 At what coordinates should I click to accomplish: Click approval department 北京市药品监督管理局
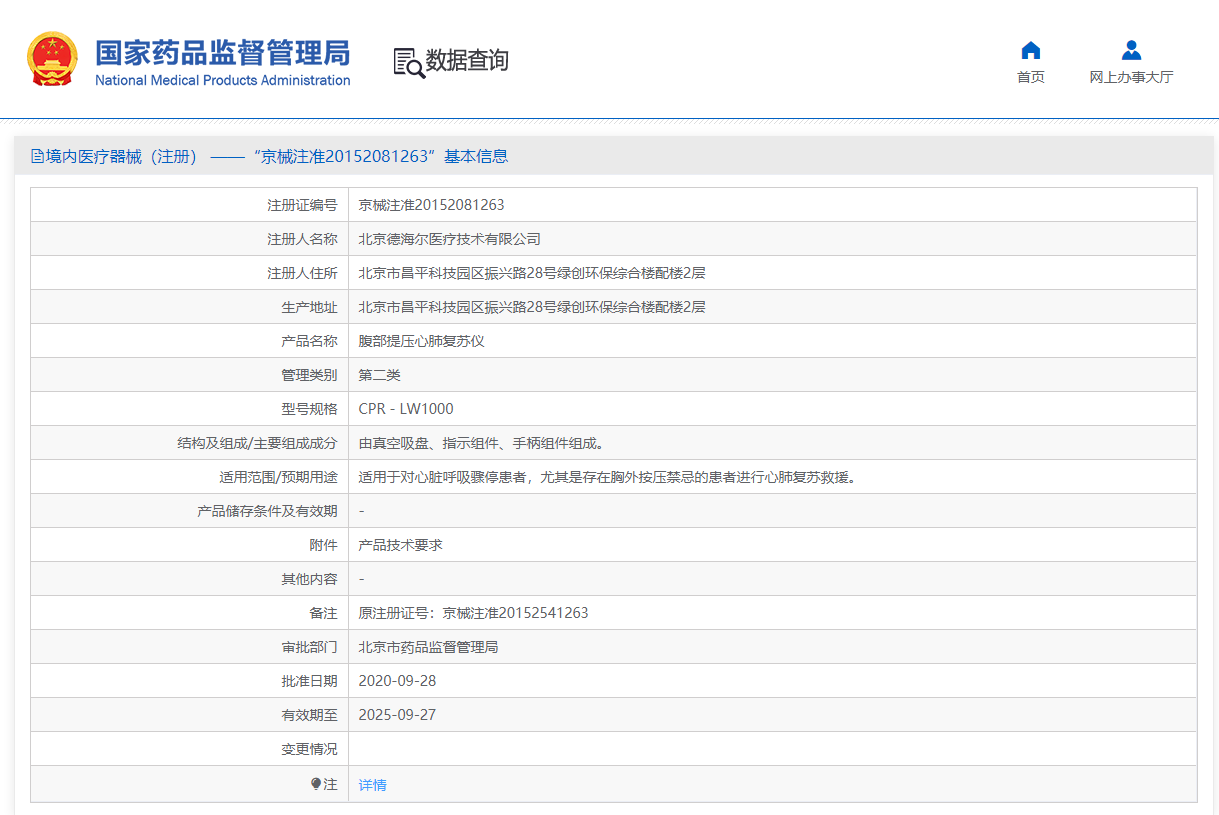click(x=429, y=647)
